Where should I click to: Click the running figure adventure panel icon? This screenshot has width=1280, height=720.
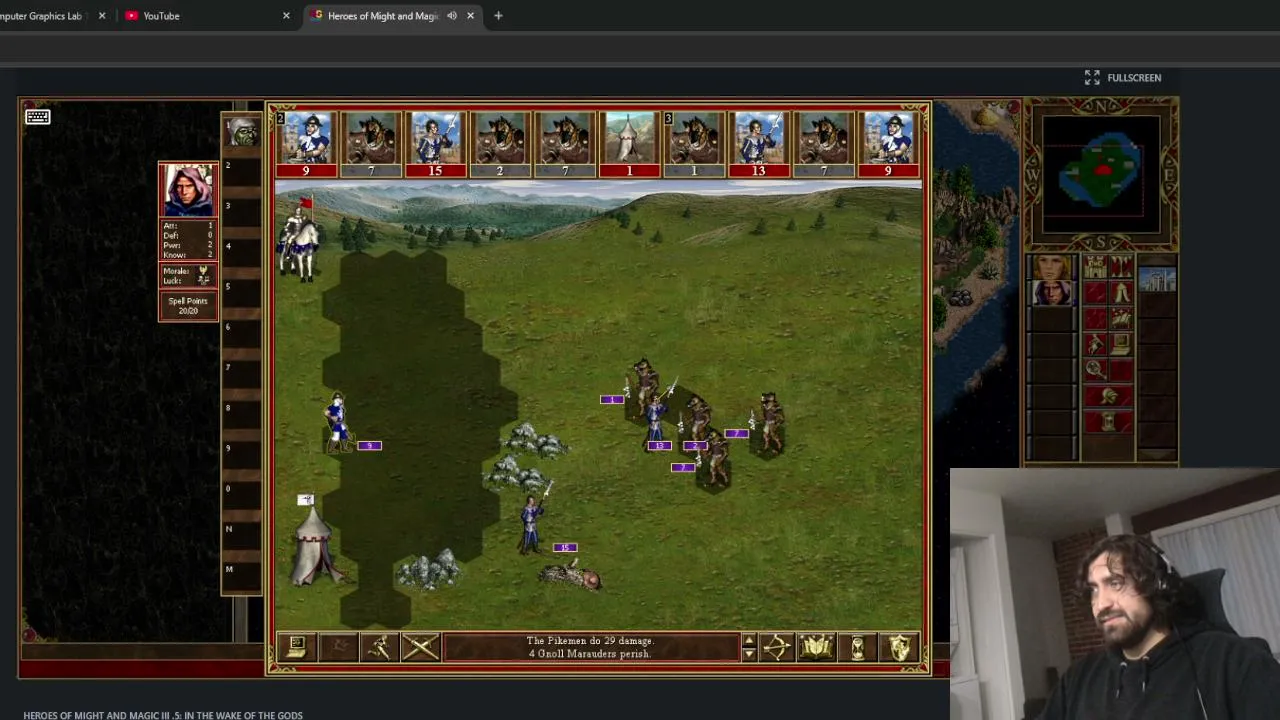[x=1095, y=345]
